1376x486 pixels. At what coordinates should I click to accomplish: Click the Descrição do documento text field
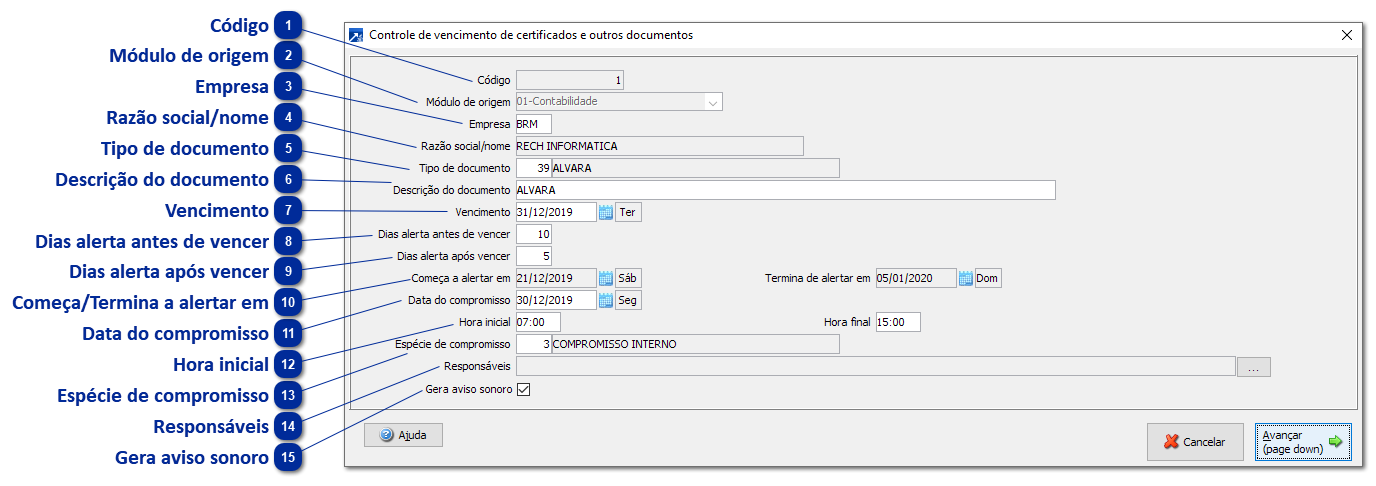pyautogui.click(x=785, y=190)
